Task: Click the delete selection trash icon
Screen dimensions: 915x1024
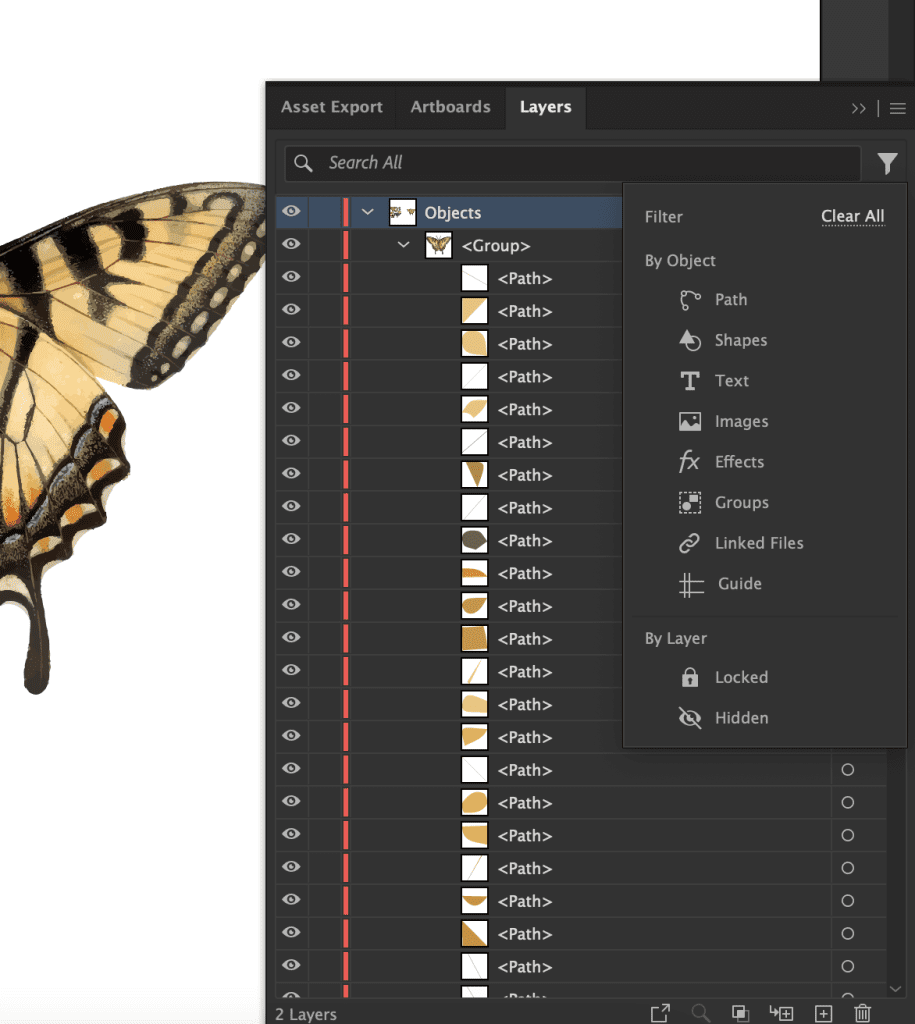Action: (863, 1013)
